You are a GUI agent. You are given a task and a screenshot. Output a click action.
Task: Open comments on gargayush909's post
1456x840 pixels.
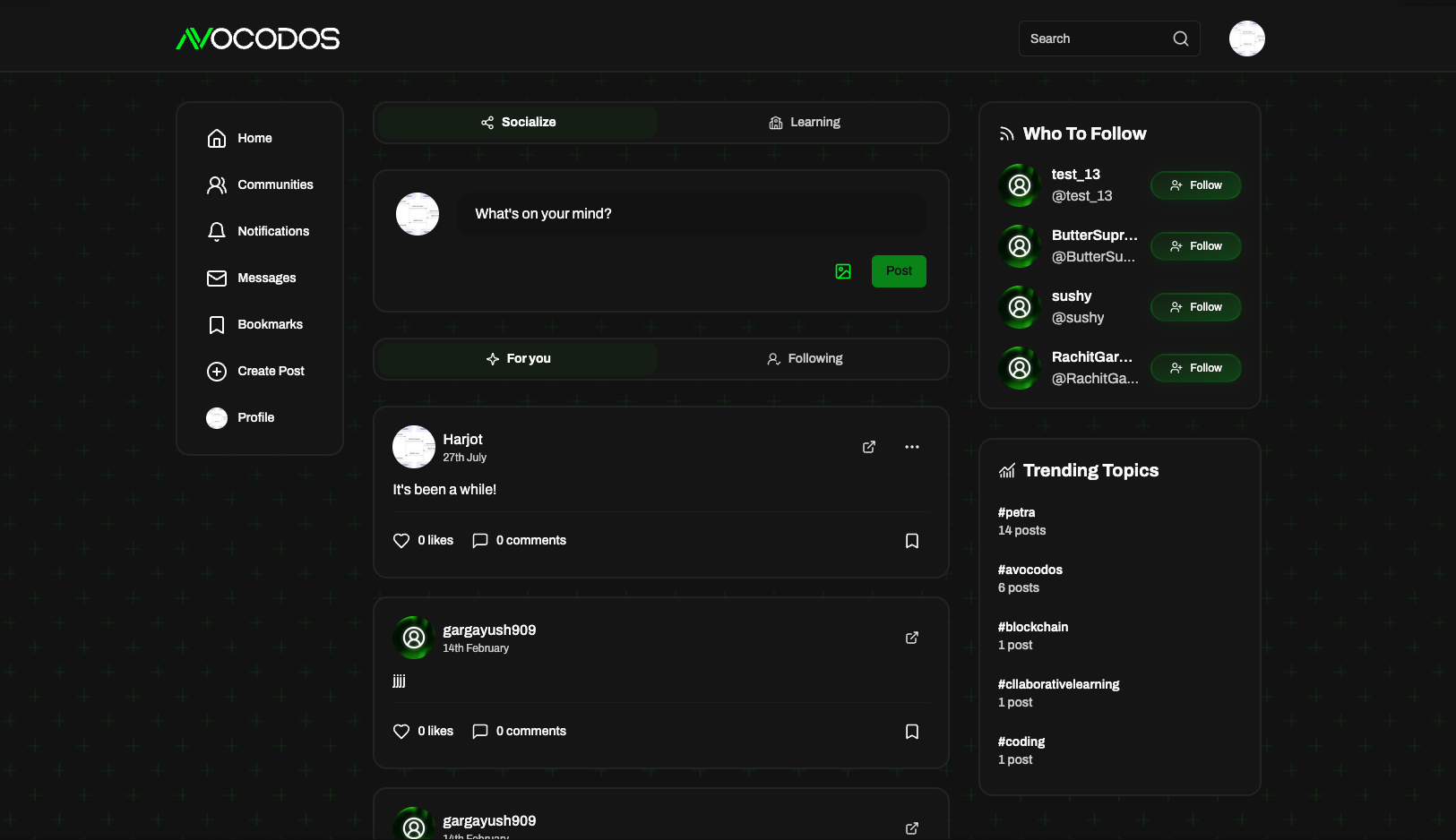(x=480, y=731)
